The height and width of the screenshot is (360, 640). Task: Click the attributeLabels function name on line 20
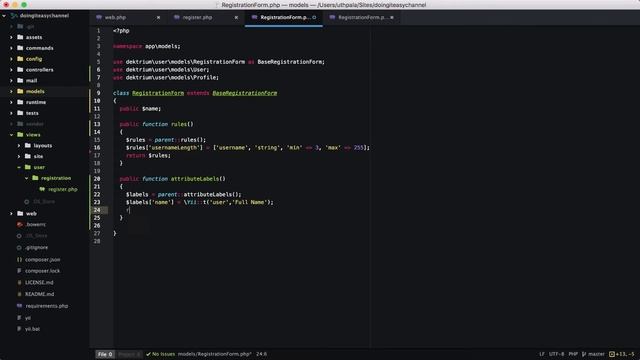(x=196, y=179)
